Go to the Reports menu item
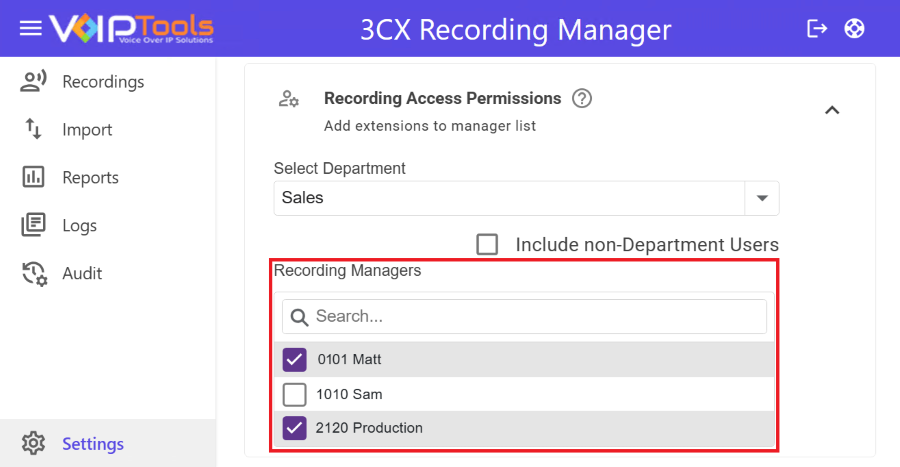 click(90, 177)
